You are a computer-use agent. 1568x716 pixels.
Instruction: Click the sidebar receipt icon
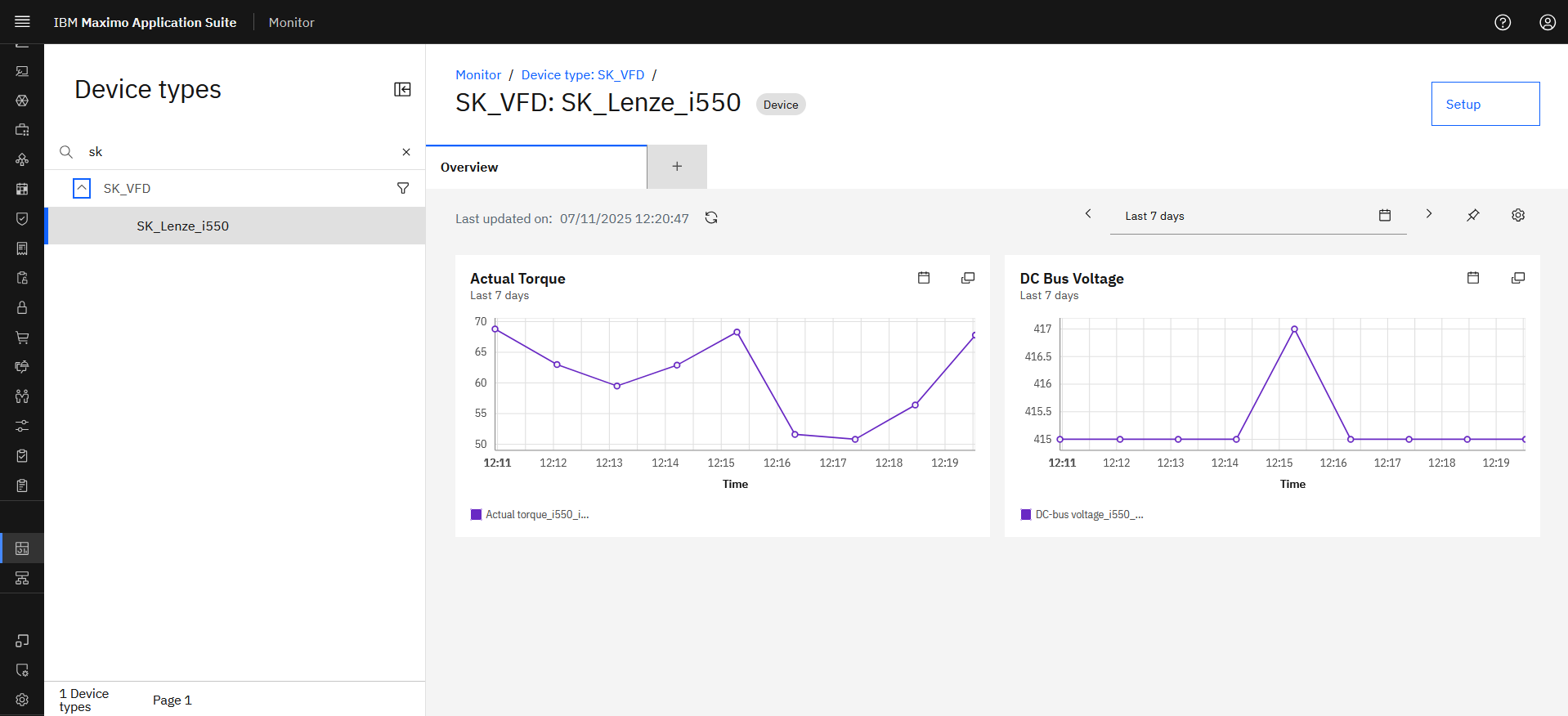[x=22, y=248]
